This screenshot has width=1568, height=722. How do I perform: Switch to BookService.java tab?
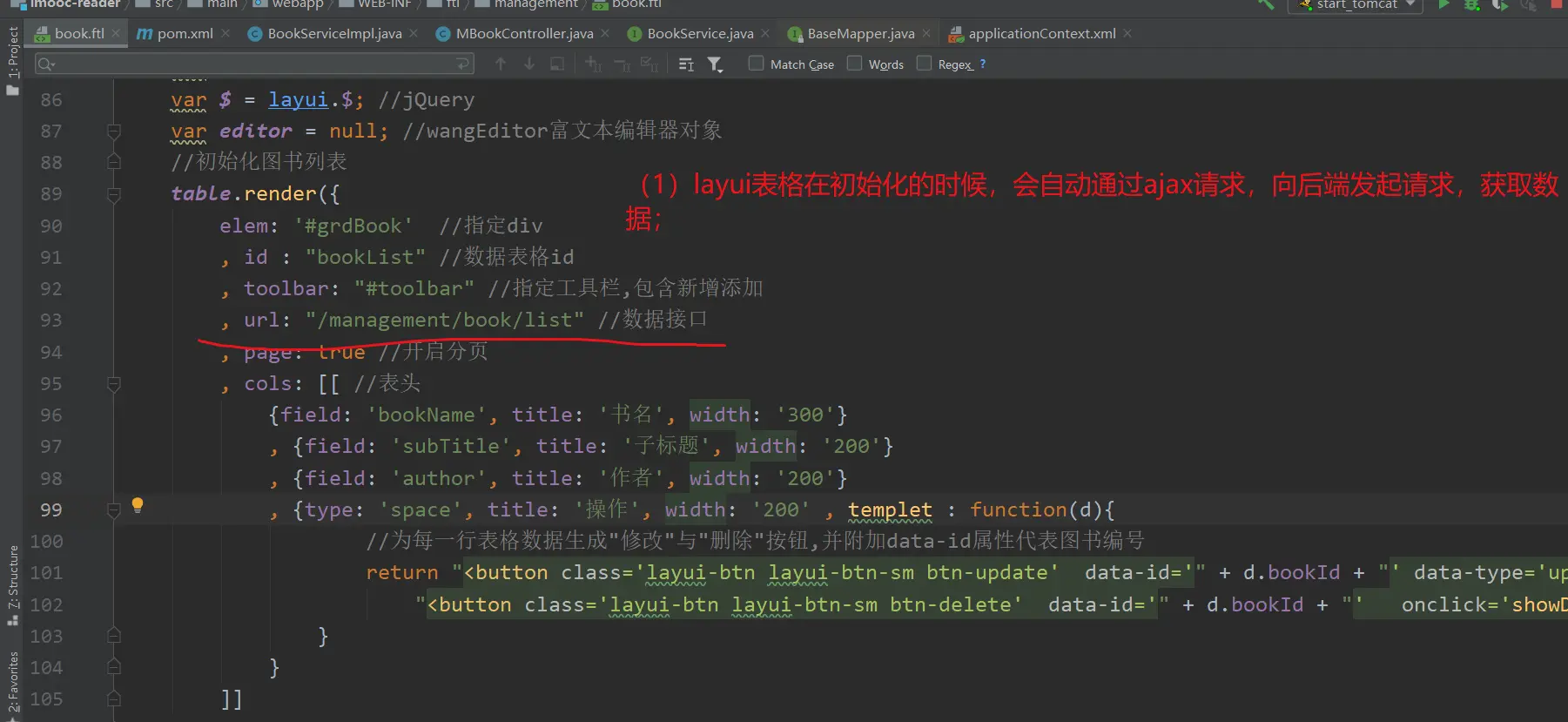pyautogui.click(x=700, y=33)
